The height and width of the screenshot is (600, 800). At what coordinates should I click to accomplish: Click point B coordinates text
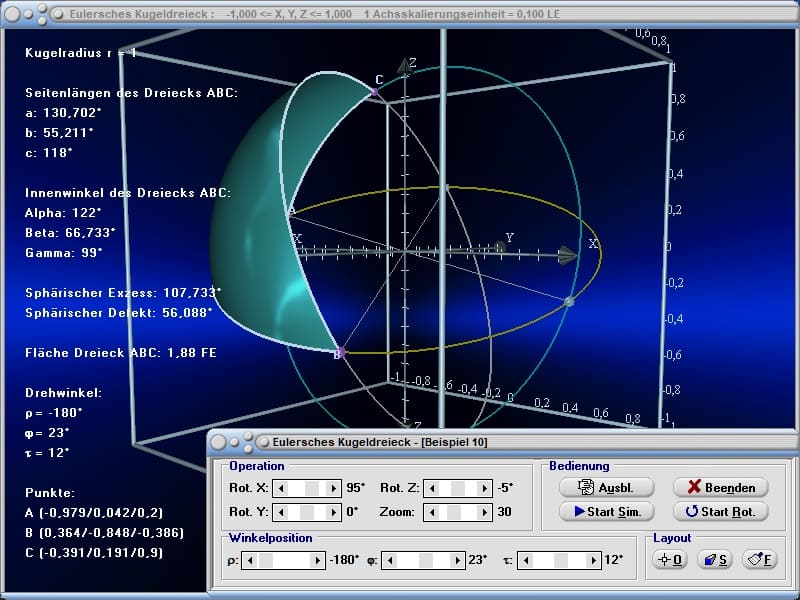pyautogui.click(x=104, y=533)
